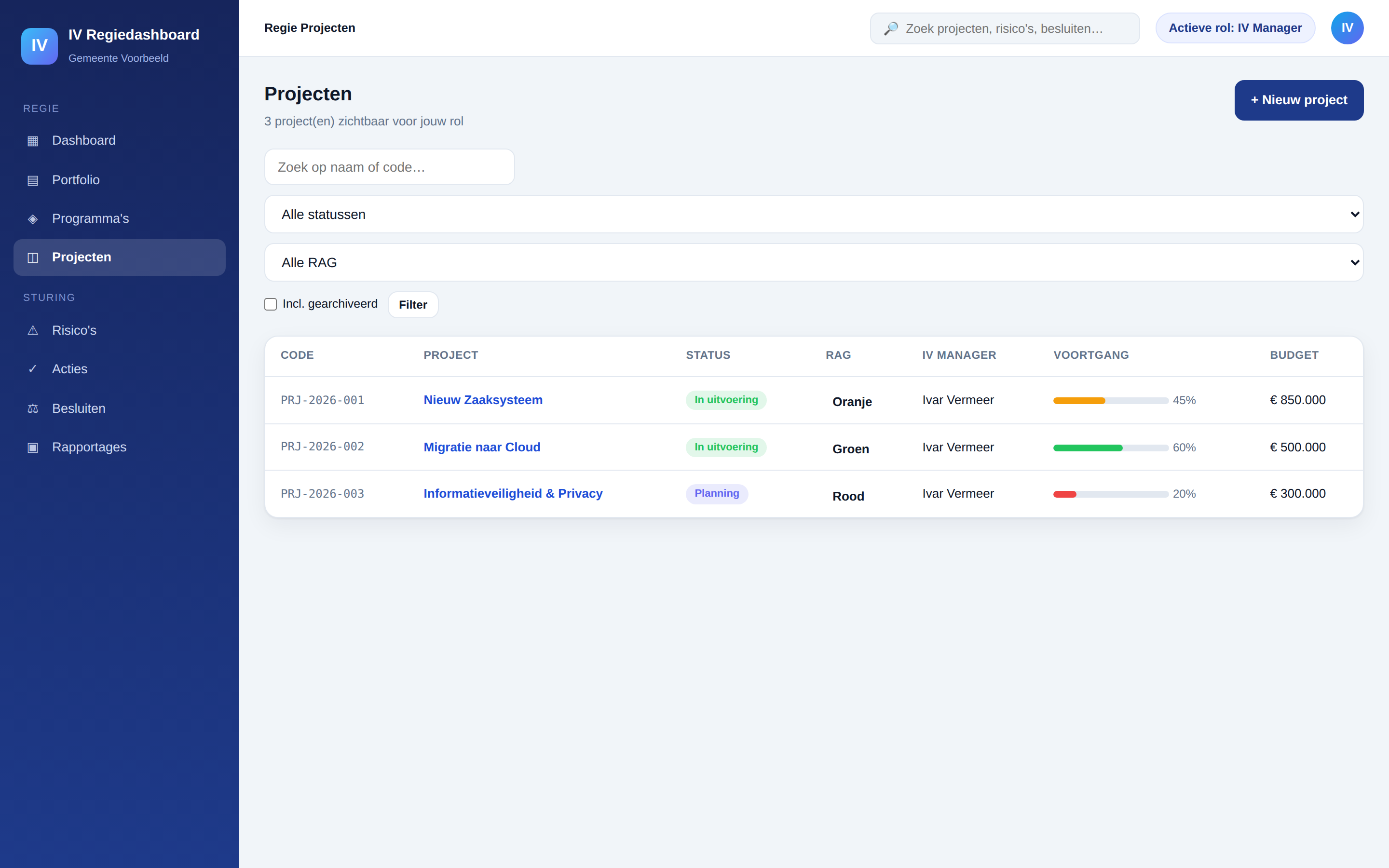This screenshot has height=868, width=1389.
Task: Click the Nieuw project button
Action: coord(1299,100)
